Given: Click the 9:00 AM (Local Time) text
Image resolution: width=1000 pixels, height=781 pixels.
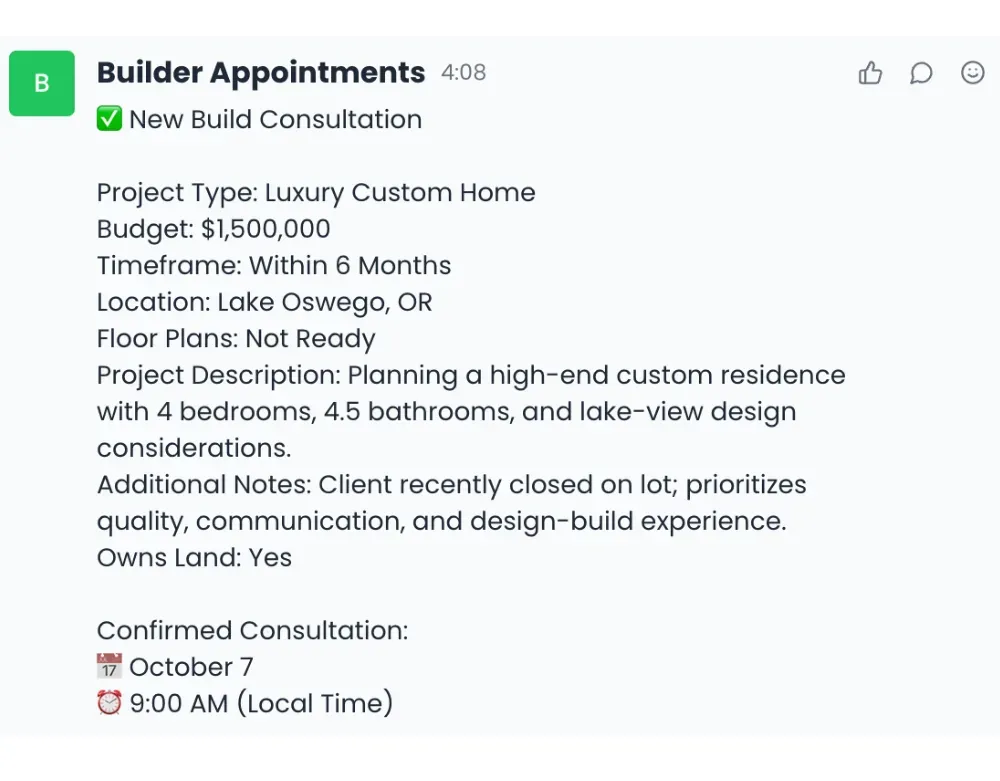Looking at the screenshot, I should [x=262, y=703].
